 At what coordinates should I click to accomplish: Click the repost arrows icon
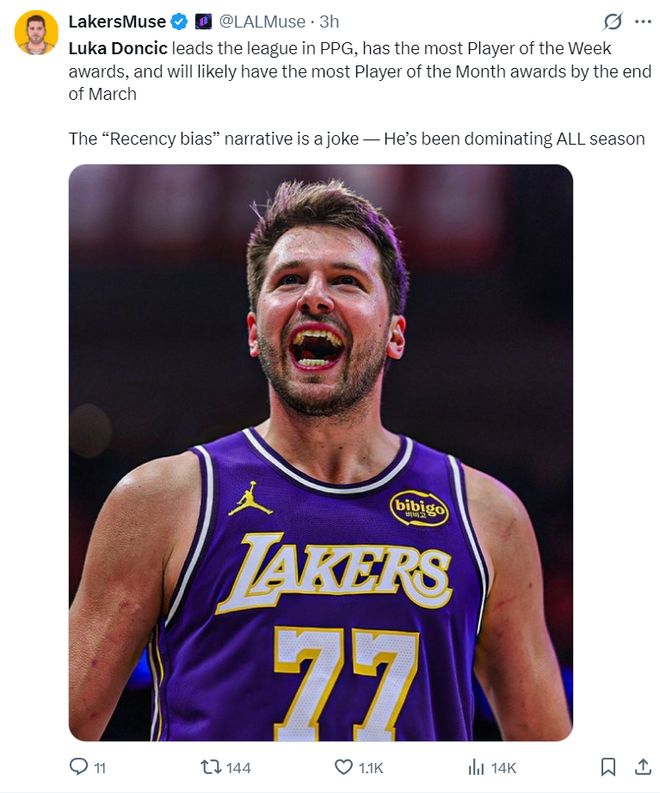click(211, 767)
